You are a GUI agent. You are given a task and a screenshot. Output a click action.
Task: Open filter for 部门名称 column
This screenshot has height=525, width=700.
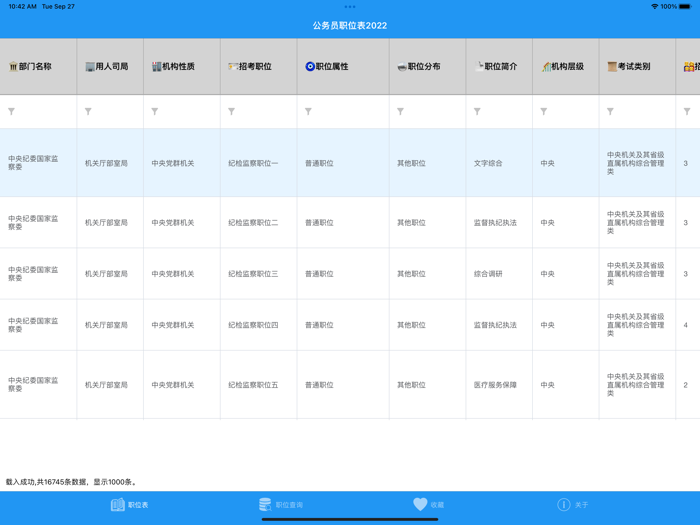12,112
